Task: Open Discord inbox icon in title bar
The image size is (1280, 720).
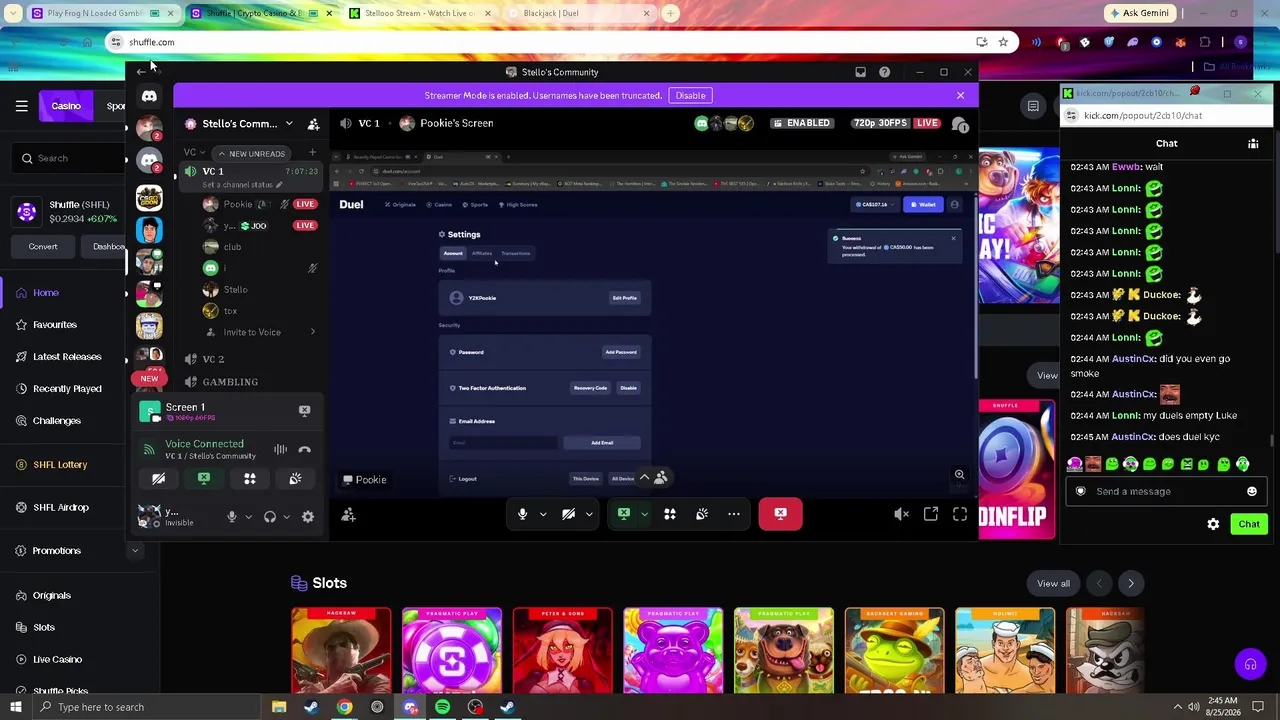Action: pyautogui.click(x=860, y=72)
